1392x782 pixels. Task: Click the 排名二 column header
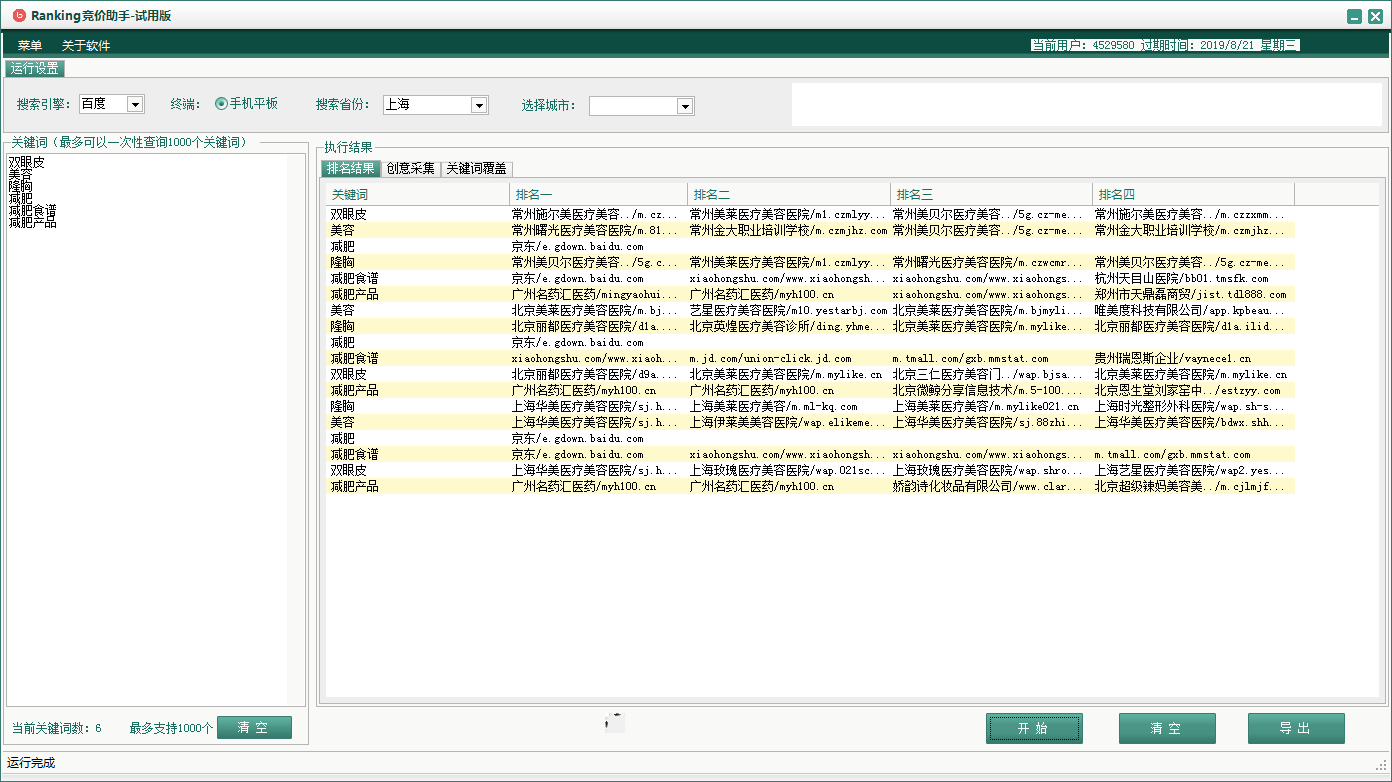coord(788,194)
